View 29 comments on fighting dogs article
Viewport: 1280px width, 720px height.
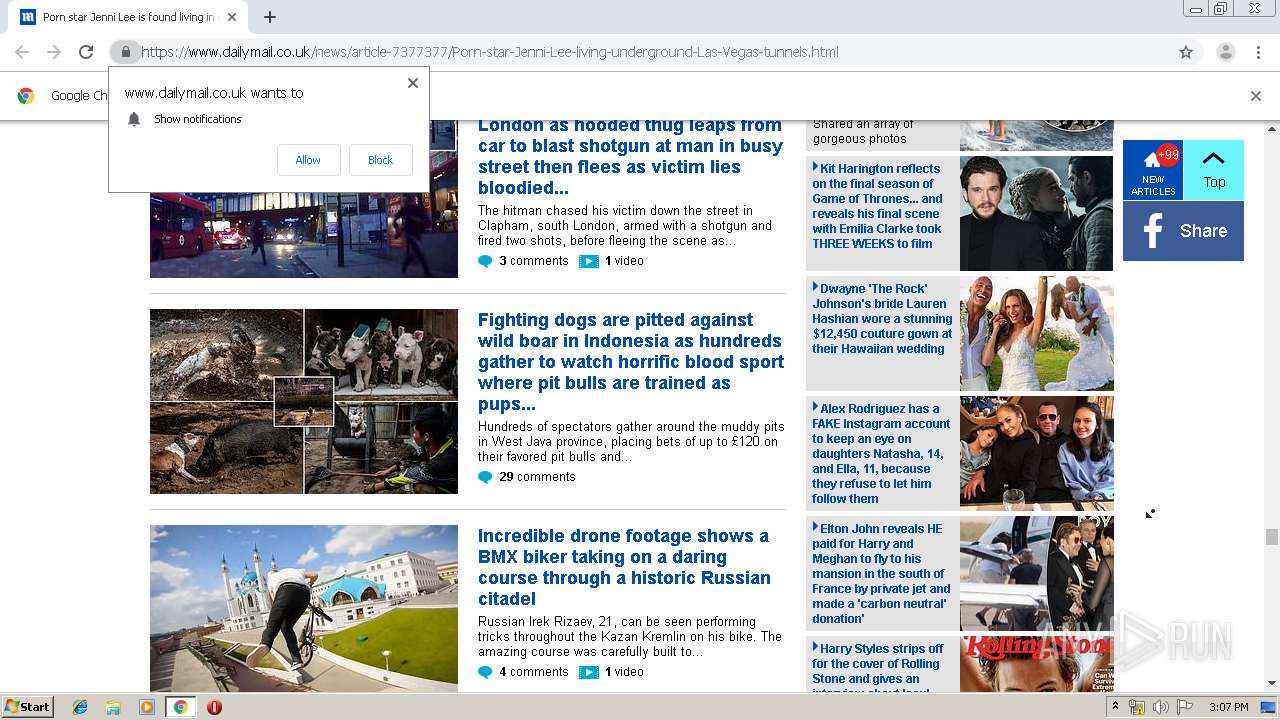(537, 477)
